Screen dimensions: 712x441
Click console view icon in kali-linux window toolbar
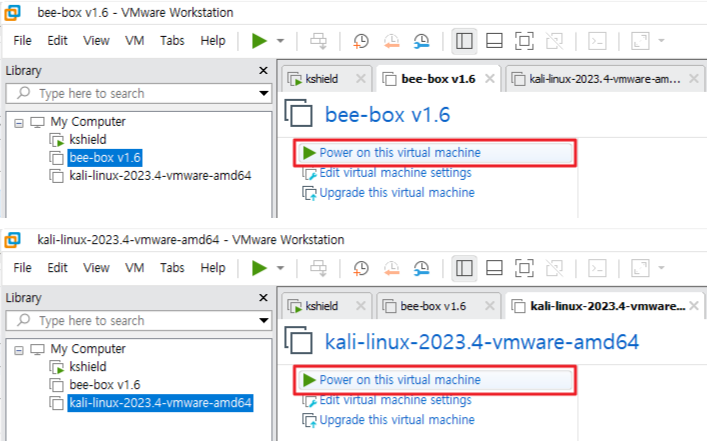[x=597, y=268]
